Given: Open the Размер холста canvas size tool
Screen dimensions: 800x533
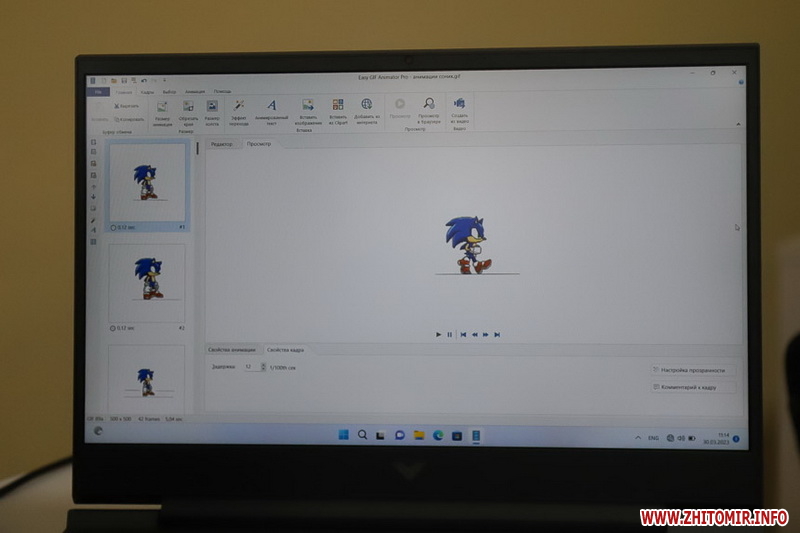Looking at the screenshot, I should pyautogui.click(x=212, y=108).
